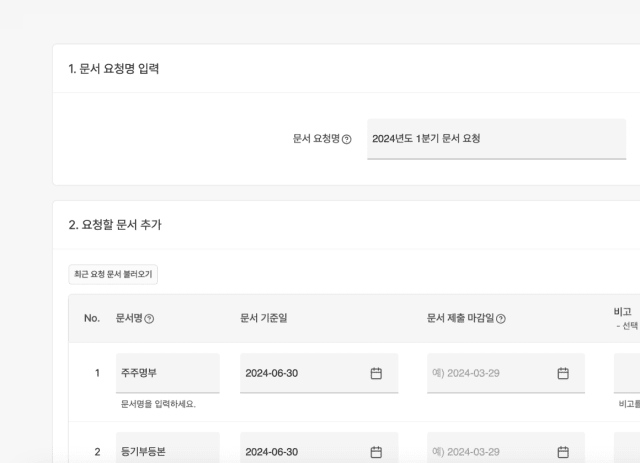Click 최근 요청 문서 불러오기 button
This screenshot has width=640, height=463.
click(113, 274)
